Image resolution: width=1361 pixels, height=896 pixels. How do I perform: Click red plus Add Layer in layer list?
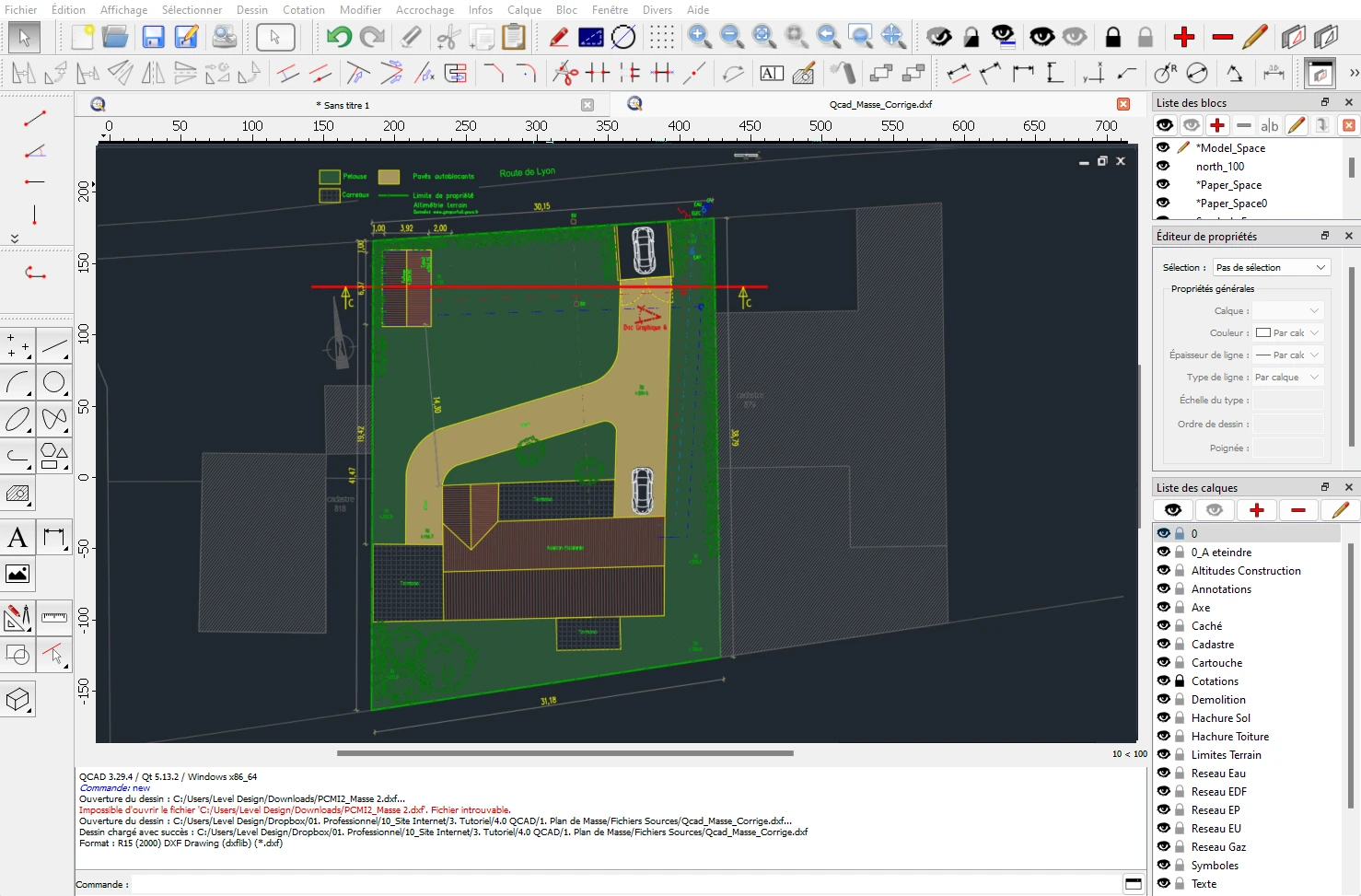coord(1257,510)
